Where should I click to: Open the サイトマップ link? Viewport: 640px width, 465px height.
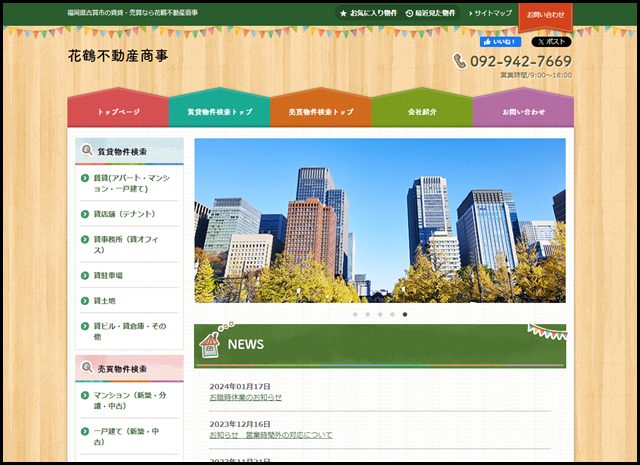tap(490, 13)
